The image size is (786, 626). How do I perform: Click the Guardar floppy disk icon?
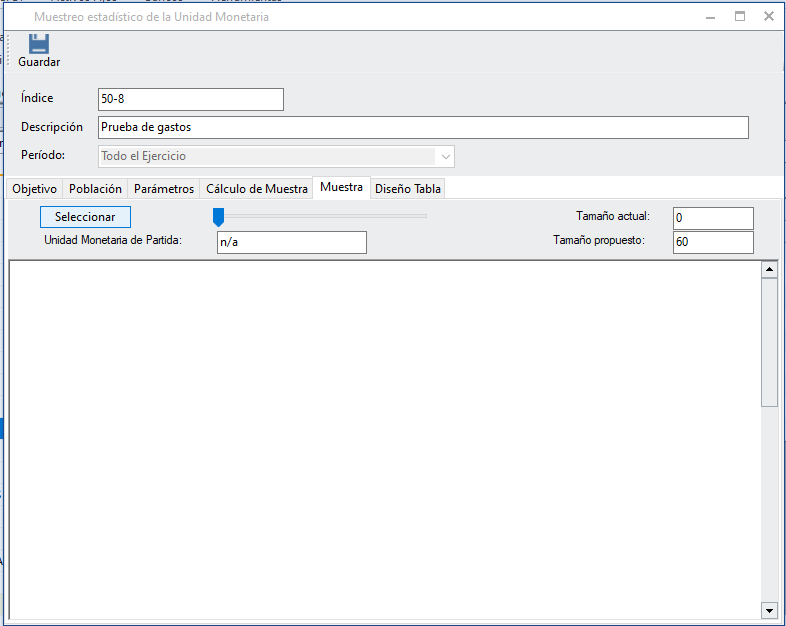tap(39, 44)
